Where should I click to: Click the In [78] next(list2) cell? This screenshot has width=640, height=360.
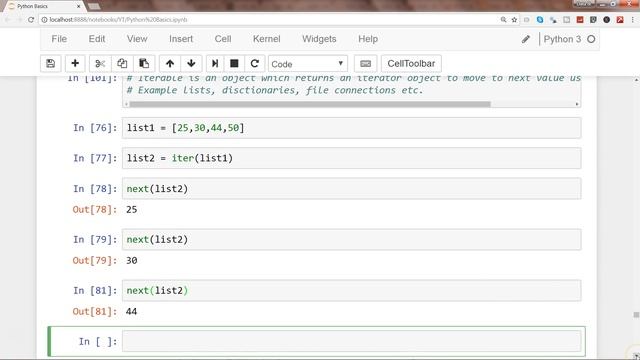coord(351,189)
